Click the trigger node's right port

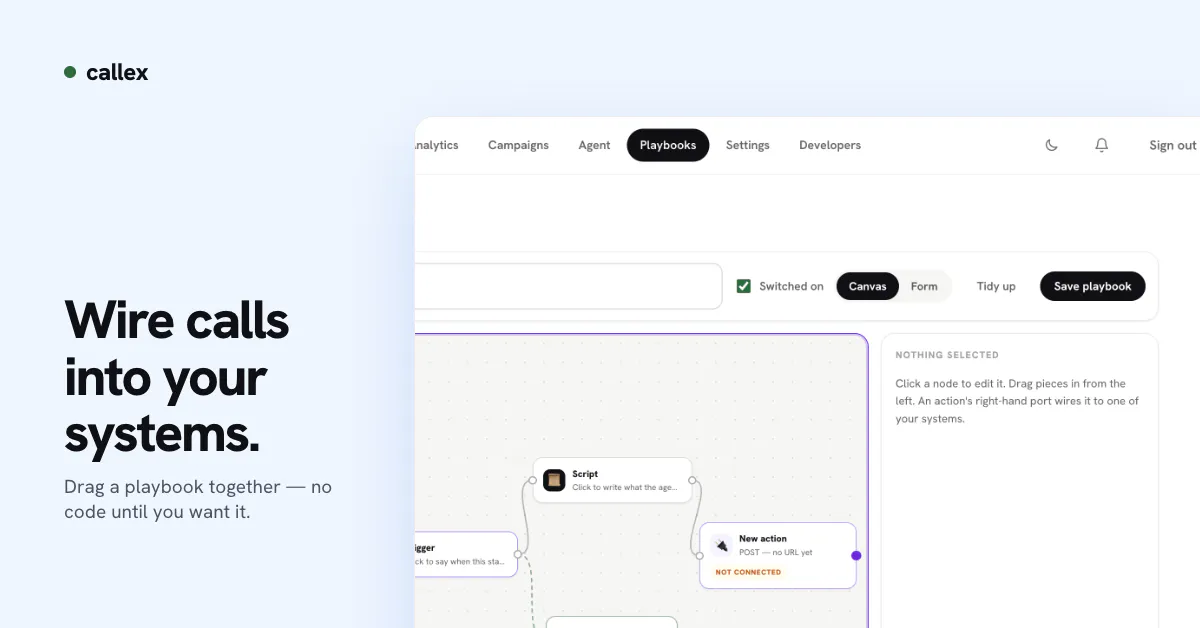[x=518, y=554]
